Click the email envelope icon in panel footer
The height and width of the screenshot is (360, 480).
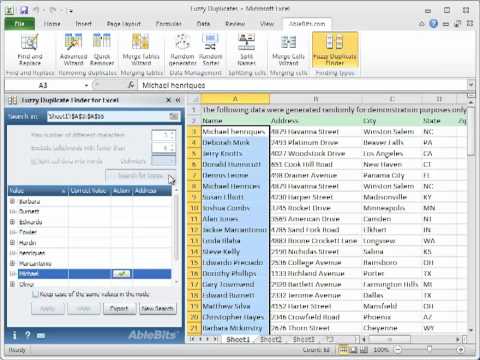tap(41, 335)
